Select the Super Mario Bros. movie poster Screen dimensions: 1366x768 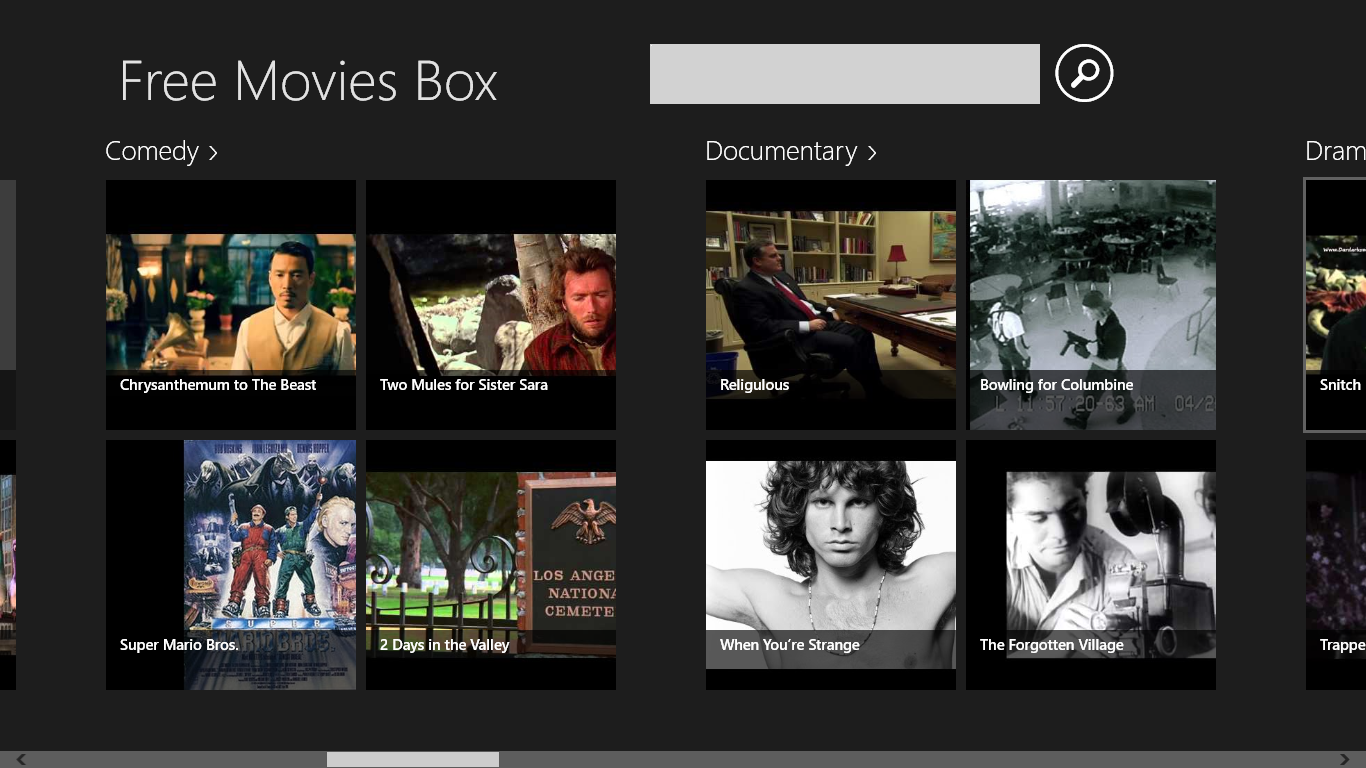click(231, 565)
